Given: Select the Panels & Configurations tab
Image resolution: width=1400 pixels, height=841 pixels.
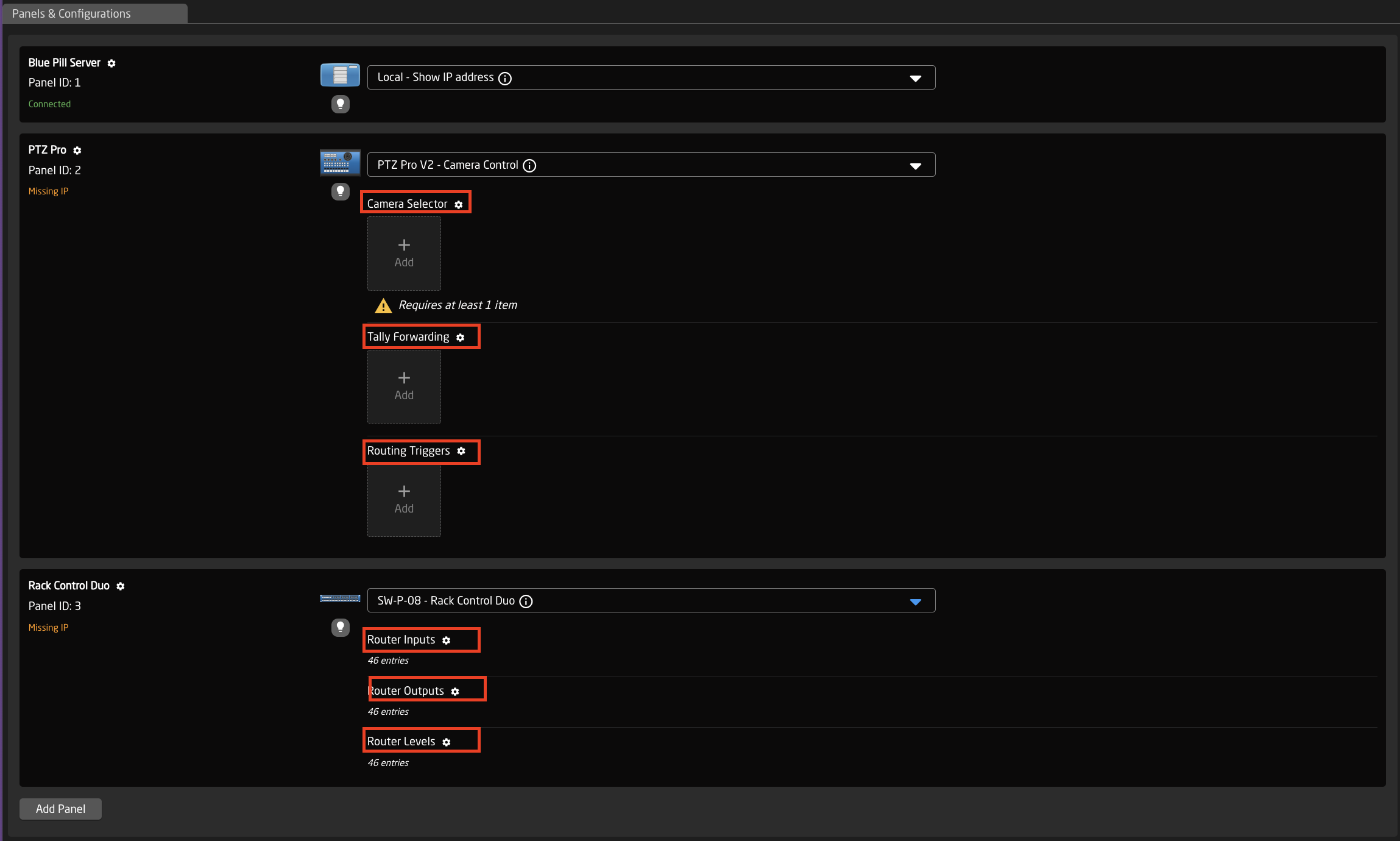Looking at the screenshot, I should [x=96, y=13].
